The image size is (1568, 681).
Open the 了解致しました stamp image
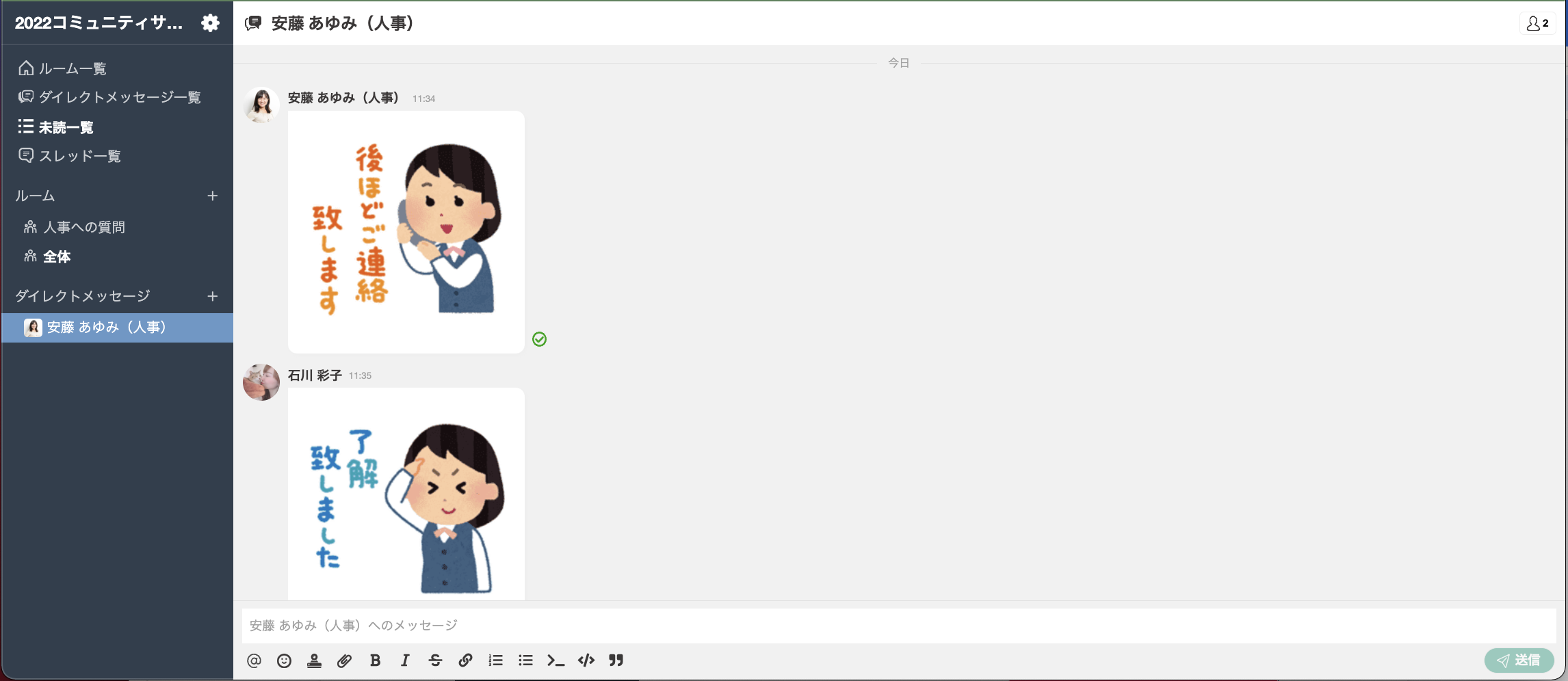click(x=406, y=494)
